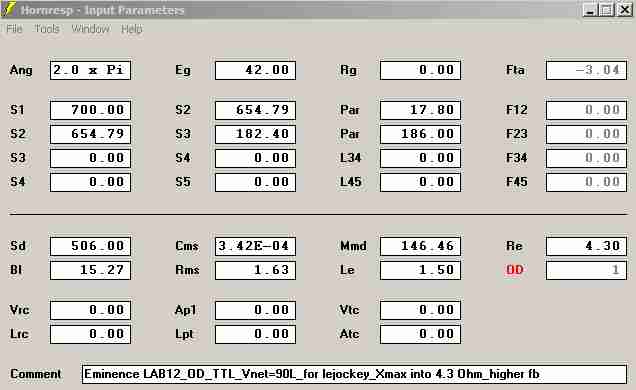636x390 pixels.
Task: Click the Rg input field
Action: [x=421, y=70]
